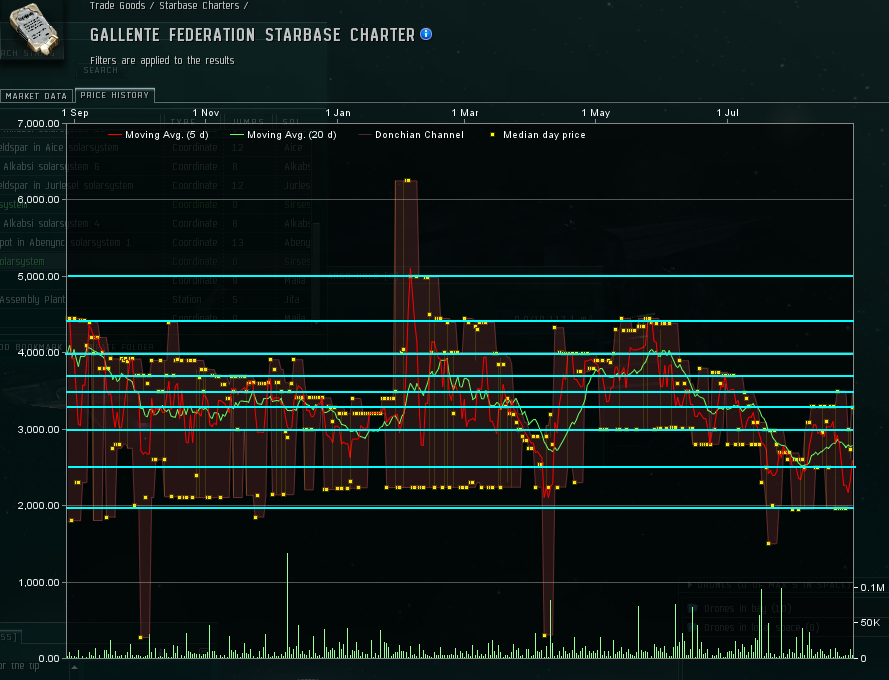The height and width of the screenshot is (680, 889).
Task: Click the 1 Mar date label
Action: 465,113
